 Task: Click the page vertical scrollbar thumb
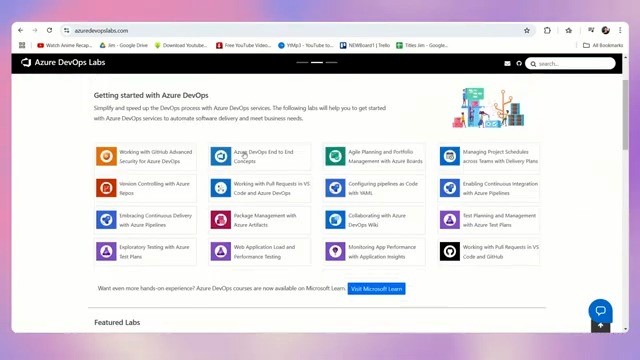[x=625, y=115]
